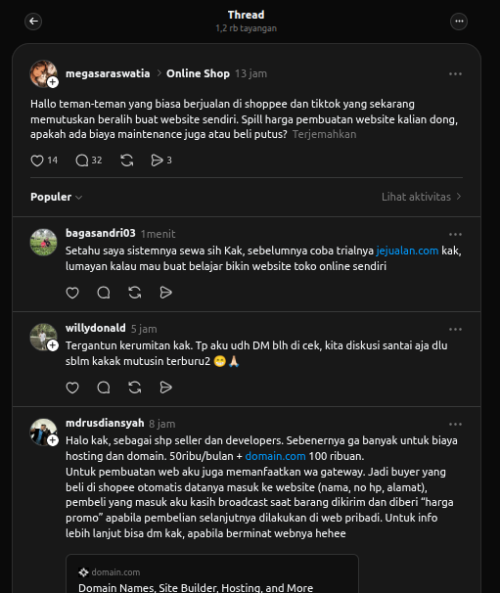
Task: Open the Online Shop topic
Action: click(x=198, y=73)
